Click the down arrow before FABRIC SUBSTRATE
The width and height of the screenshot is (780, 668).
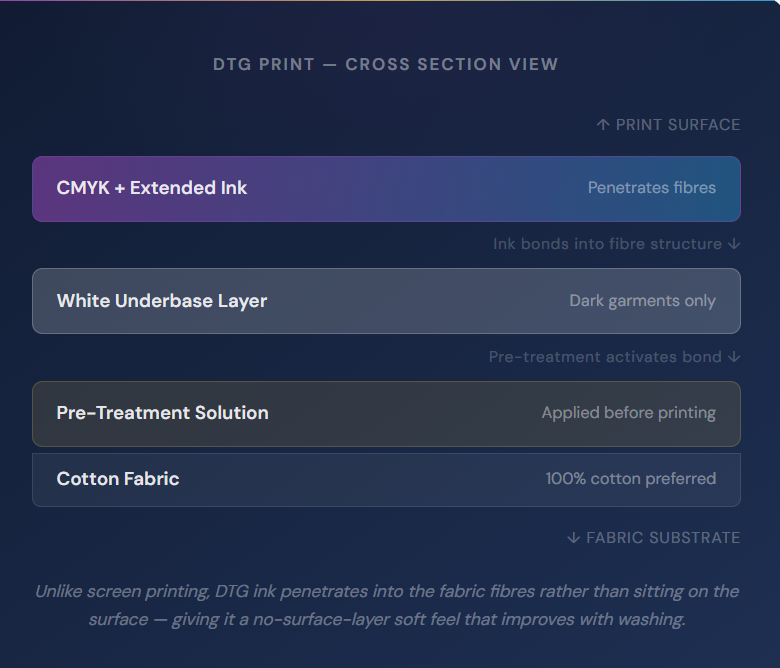(573, 538)
